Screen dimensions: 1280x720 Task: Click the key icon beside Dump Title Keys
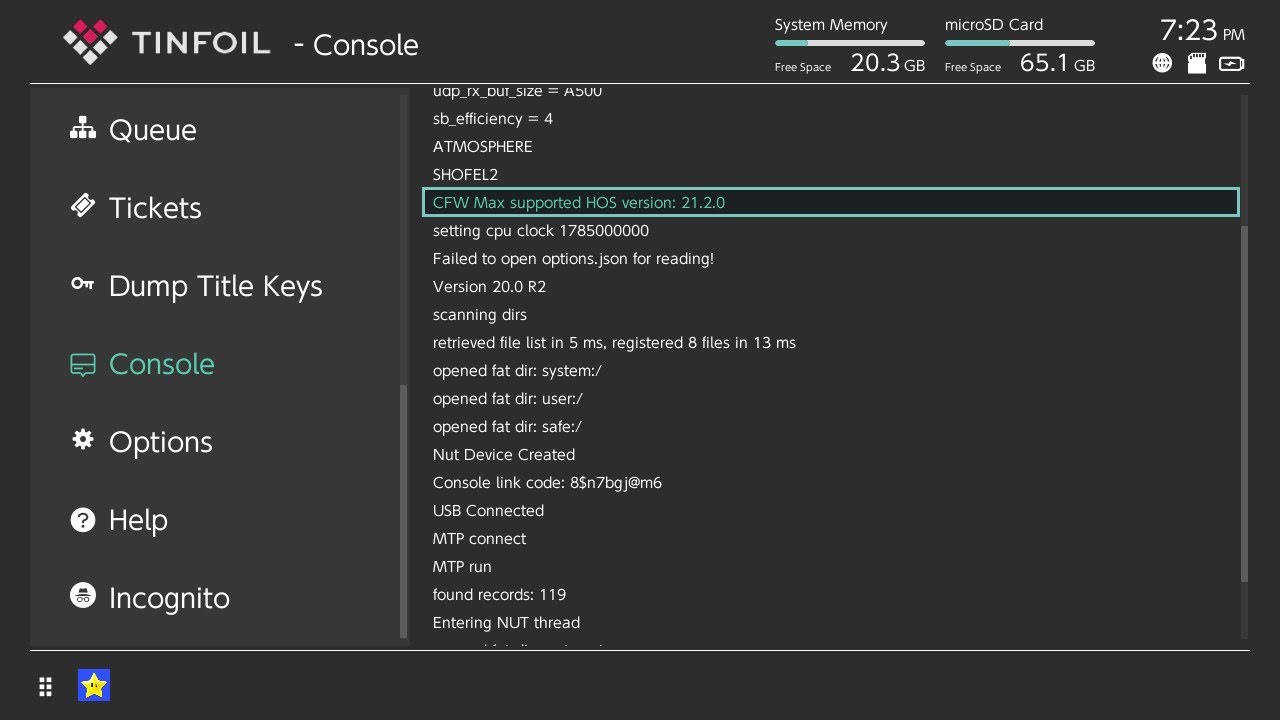pos(83,284)
